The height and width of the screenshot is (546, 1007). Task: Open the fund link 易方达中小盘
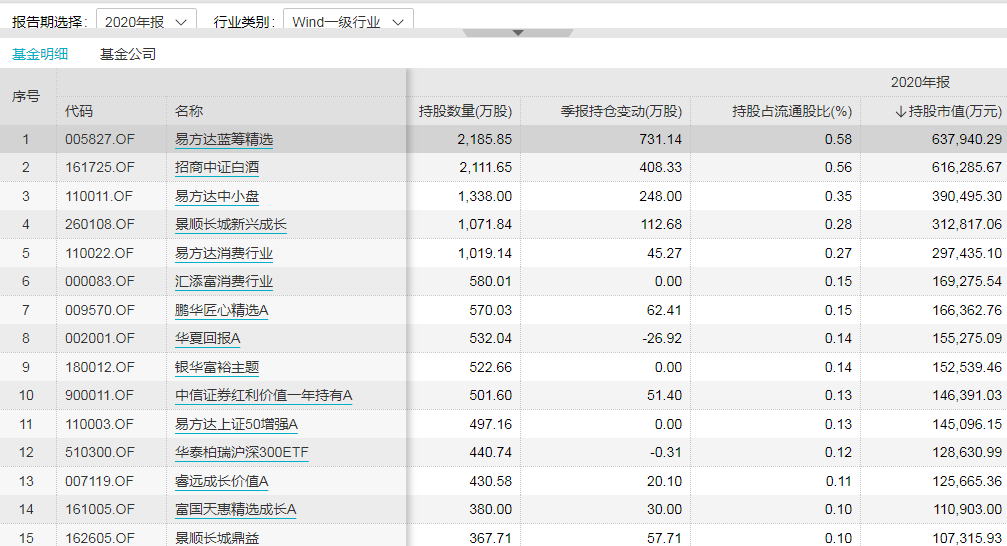click(217, 197)
